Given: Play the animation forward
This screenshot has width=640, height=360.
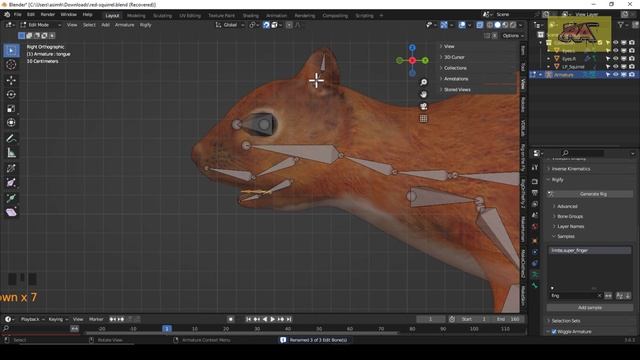Looking at the screenshot, I should tap(273, 319).
